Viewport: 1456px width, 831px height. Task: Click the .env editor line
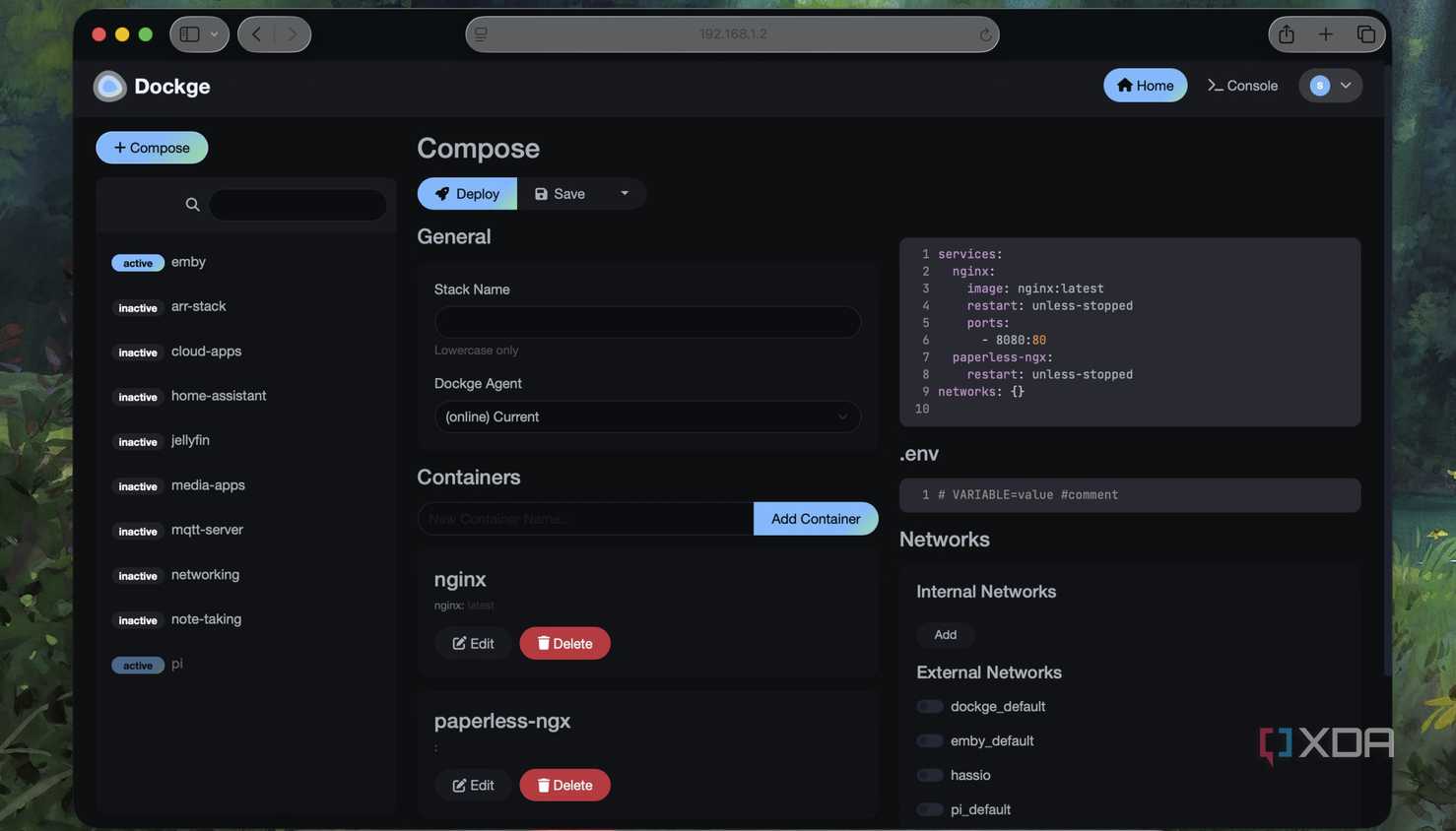tap(1130, 495)
